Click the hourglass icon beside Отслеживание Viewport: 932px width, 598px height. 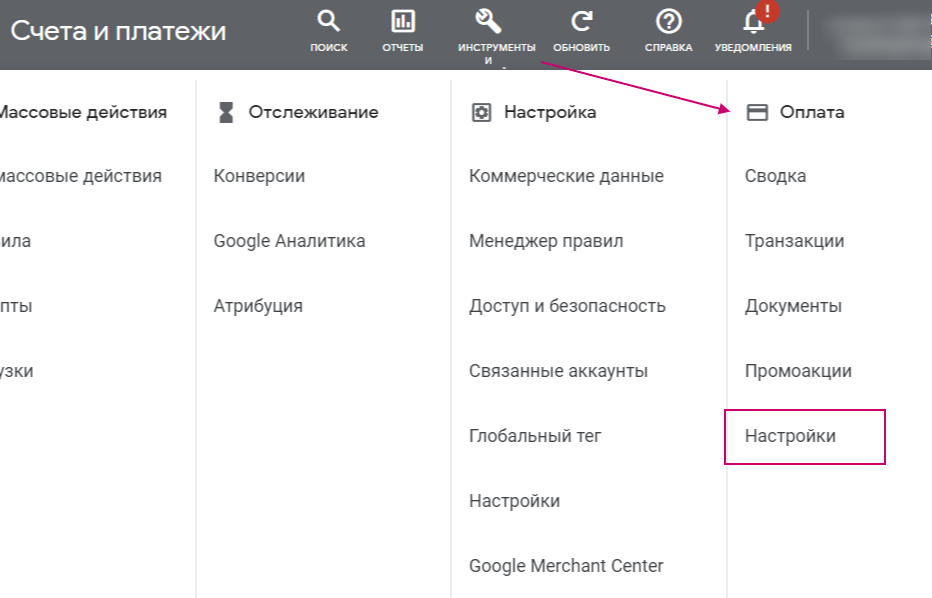226,112
